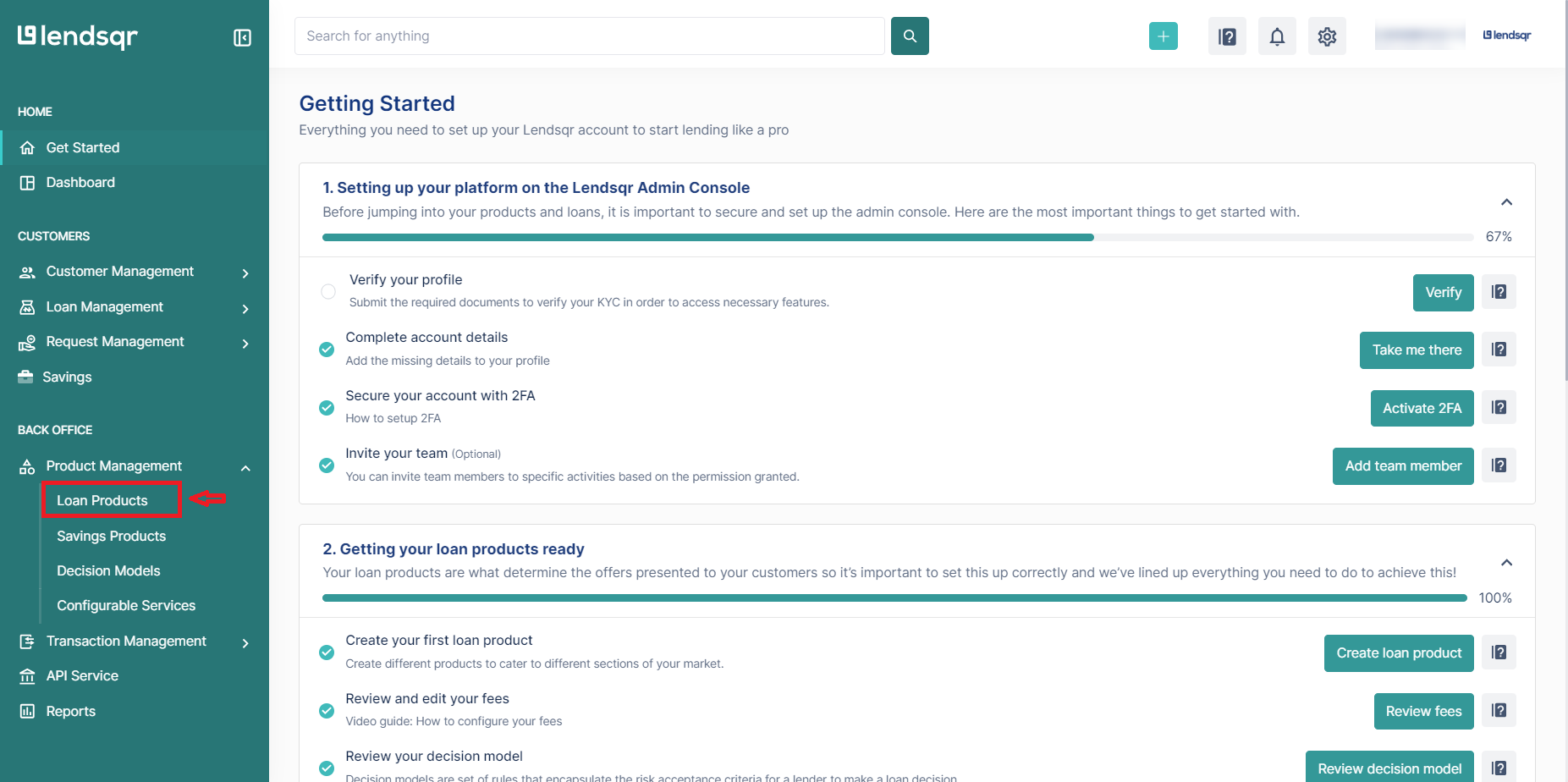Toggle the Secure your account 2FA checkmark

pos(327,408)
